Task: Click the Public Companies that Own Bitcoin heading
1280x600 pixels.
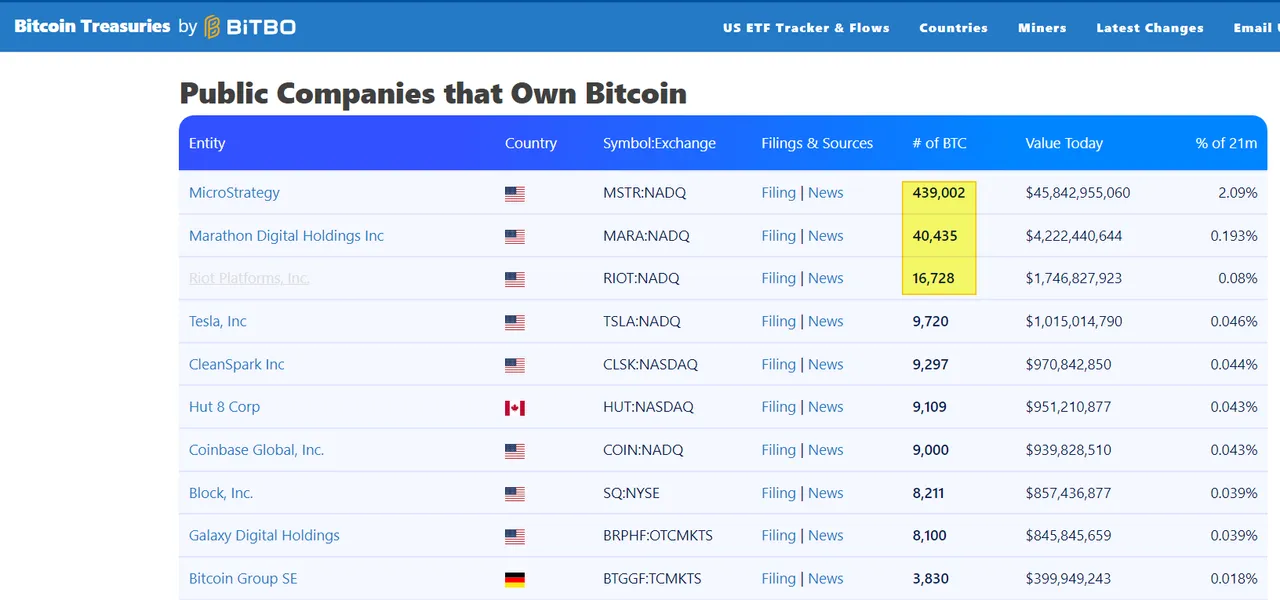Action: pyautogui.click(x=433, y=93)
